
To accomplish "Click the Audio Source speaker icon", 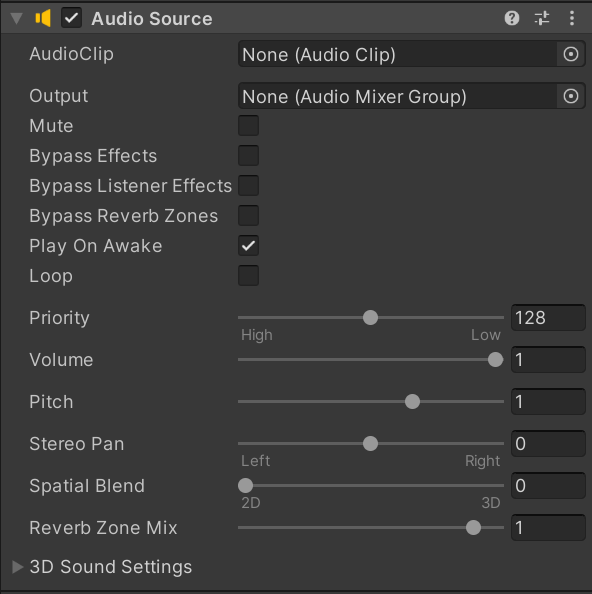I will click(43, 18).
